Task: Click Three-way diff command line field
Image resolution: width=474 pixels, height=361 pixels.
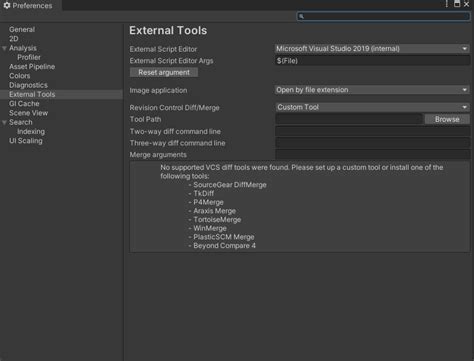Action: click(x=372, y=143)
